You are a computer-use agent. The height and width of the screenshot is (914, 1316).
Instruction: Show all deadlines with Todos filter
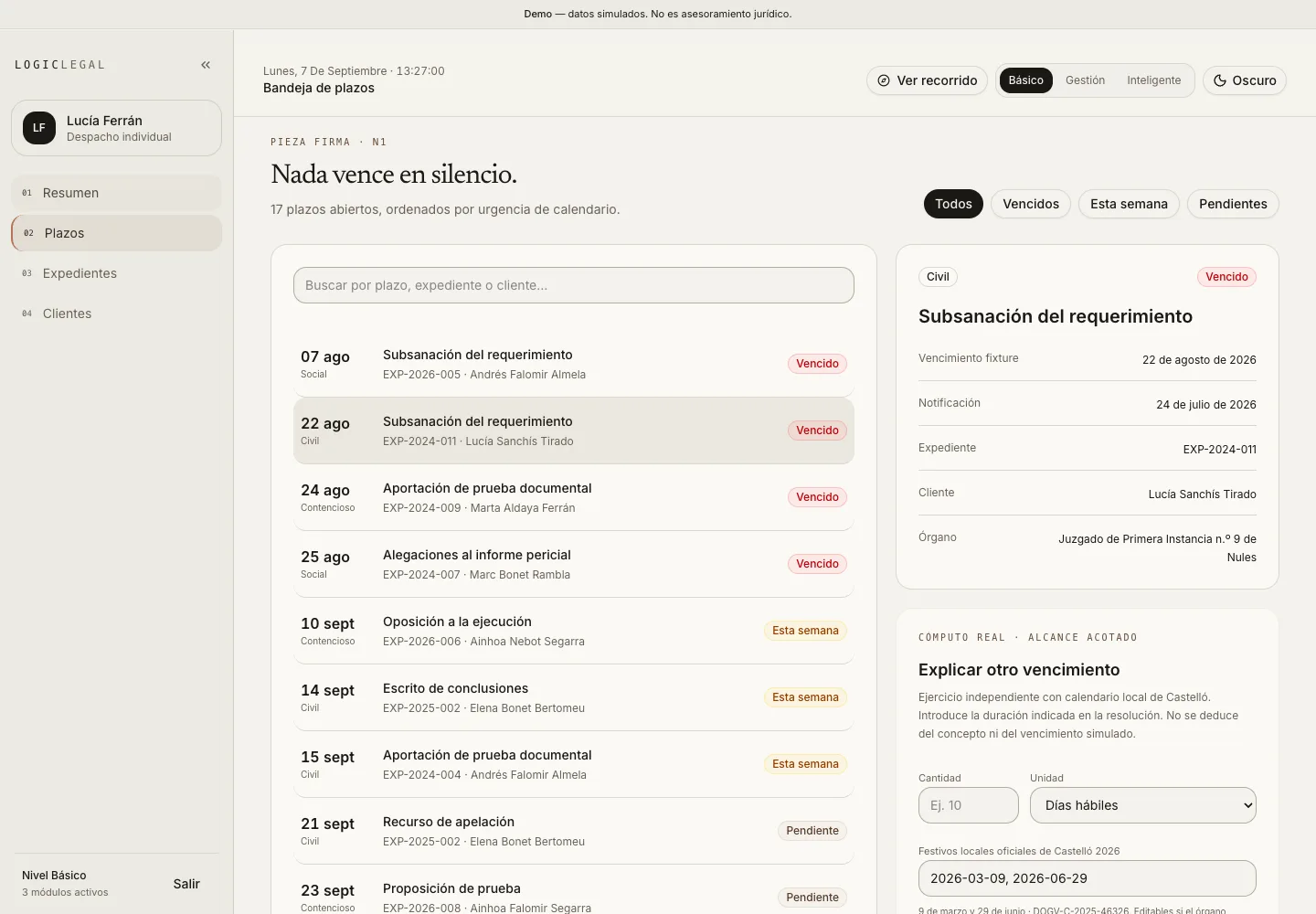pyautogui.click(x=953, y=204)
